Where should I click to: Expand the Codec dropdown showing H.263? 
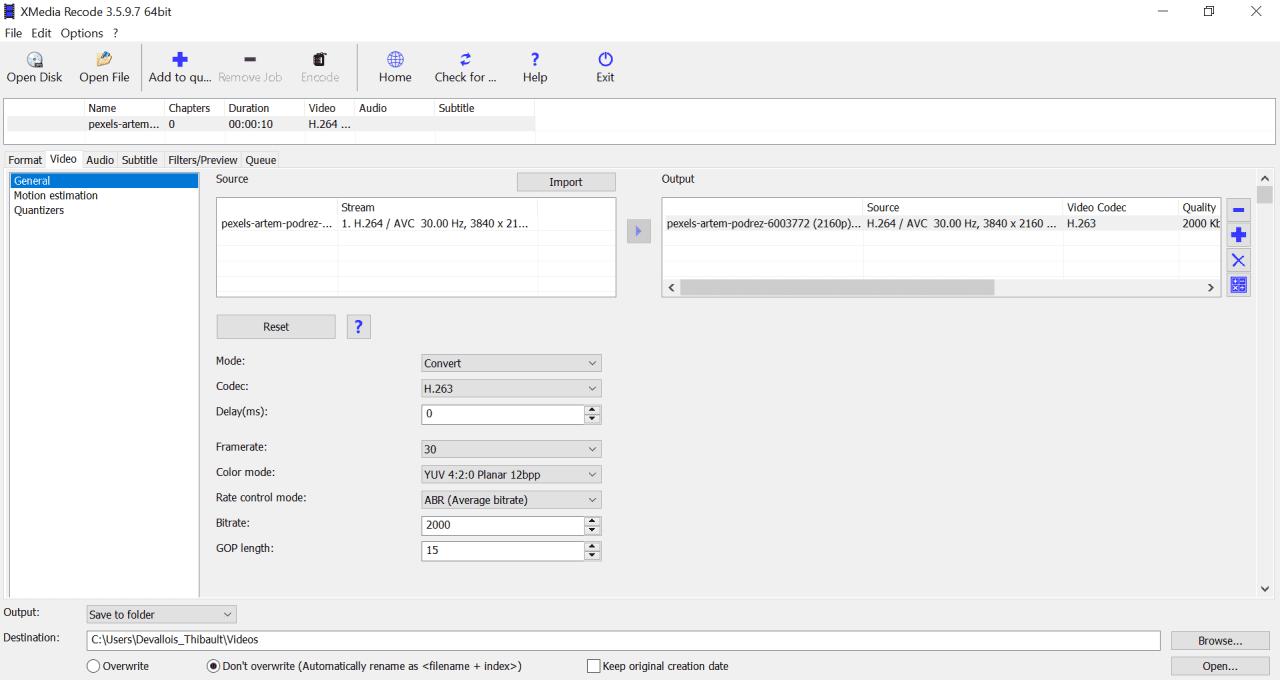511,389
